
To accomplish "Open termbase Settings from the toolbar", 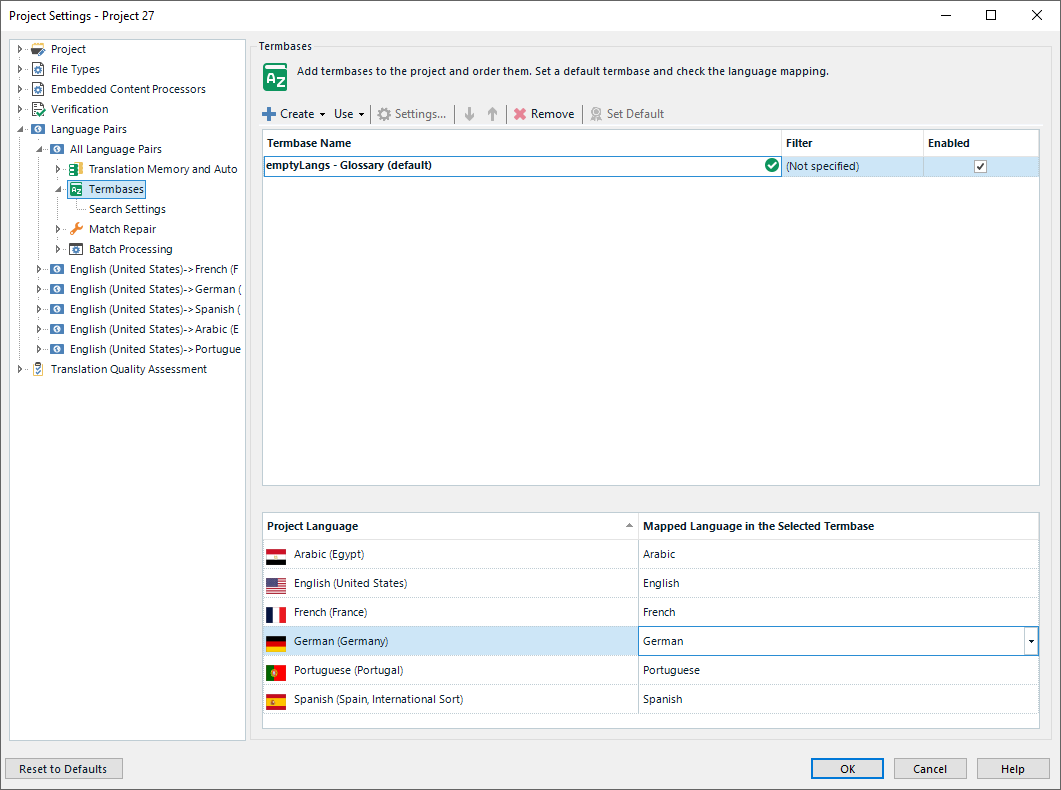I will click(x=411, y=114).
